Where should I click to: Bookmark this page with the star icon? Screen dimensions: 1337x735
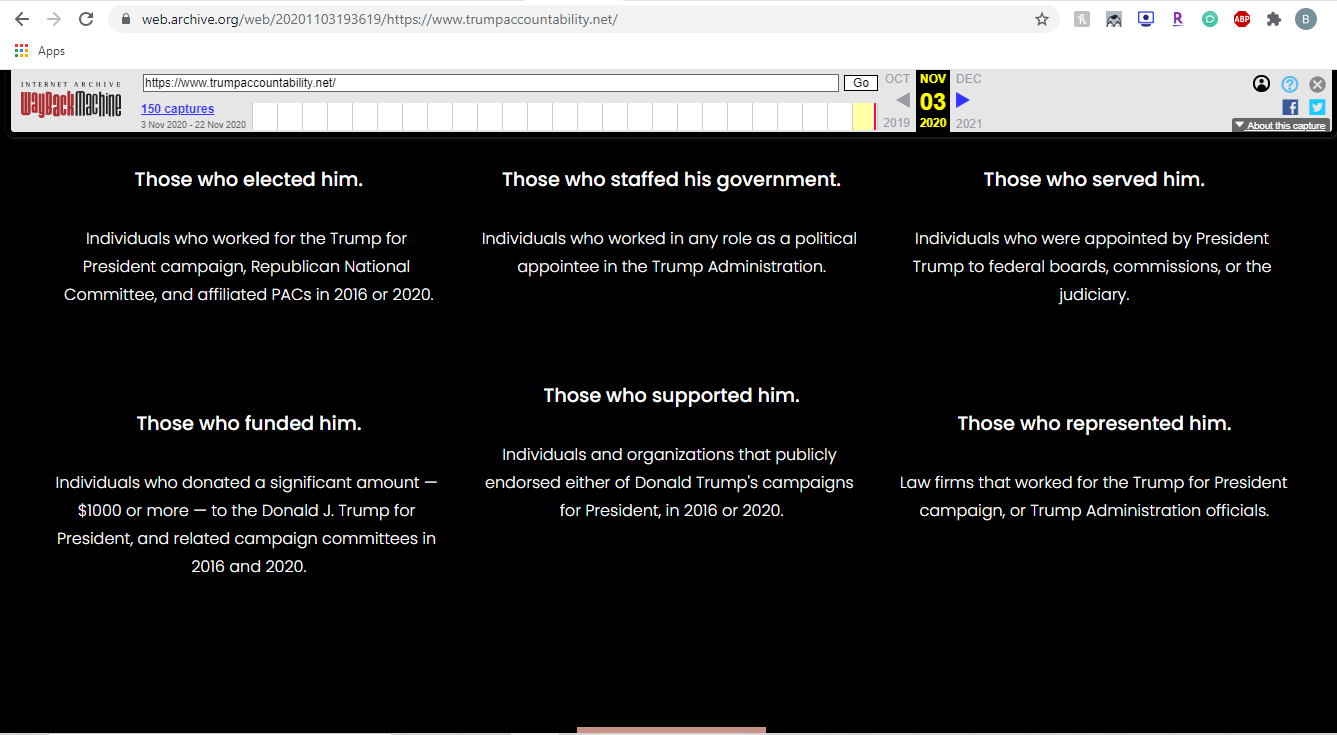1042,19
